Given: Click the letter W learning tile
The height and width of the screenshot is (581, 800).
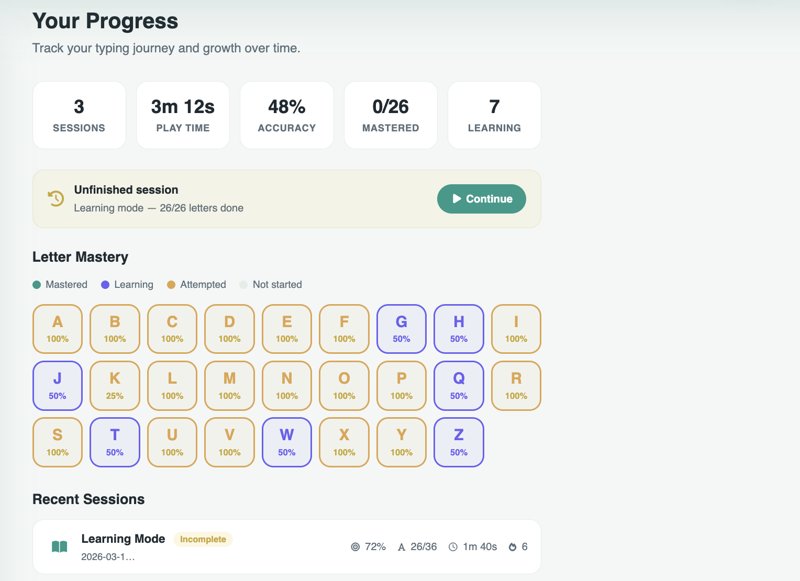Looking at the screenshot, I should (287, 442).
